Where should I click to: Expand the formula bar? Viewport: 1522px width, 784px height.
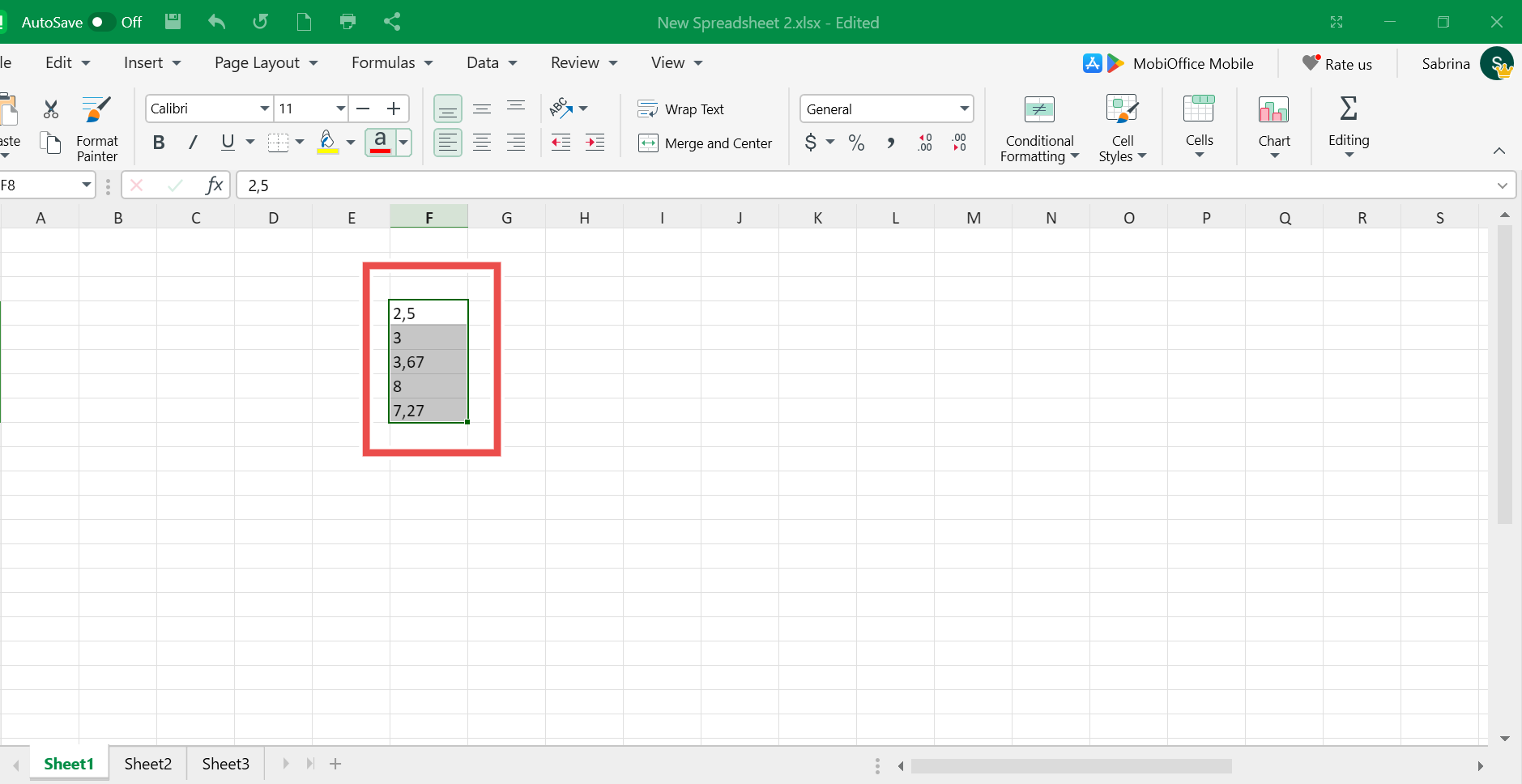point(1503,185)
